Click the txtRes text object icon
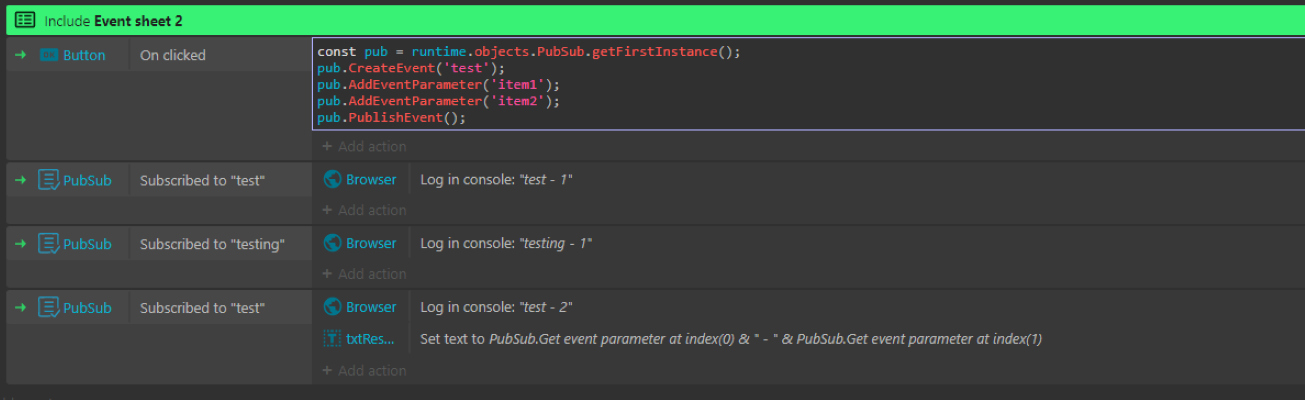 click(x=334, y=339)
